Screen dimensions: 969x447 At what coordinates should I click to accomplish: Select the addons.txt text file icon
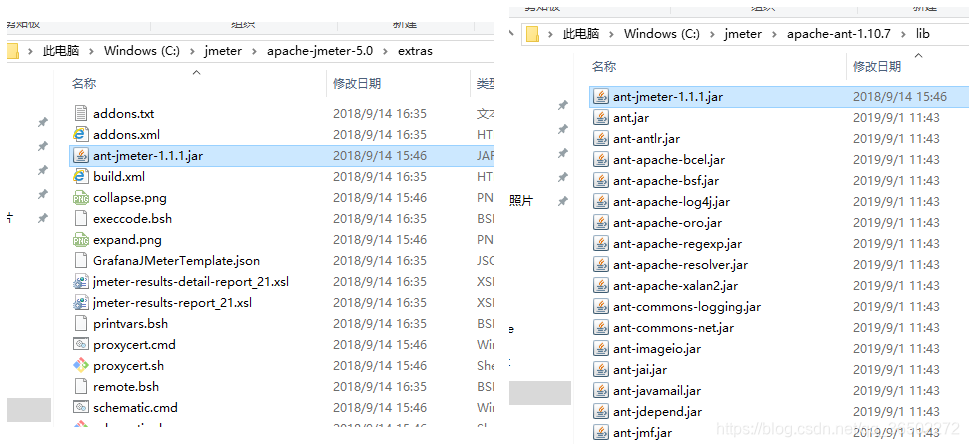click(x=80, y=113)
